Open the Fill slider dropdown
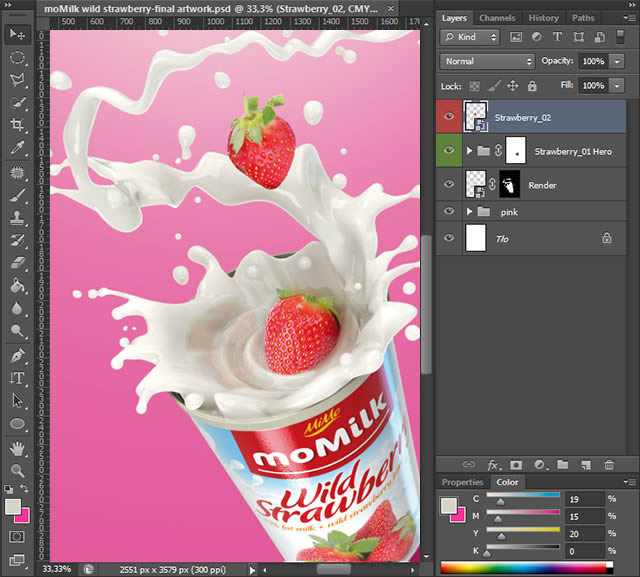Image resolution: width=640 pixels, height=577 pixels. (x=617, y=86)
